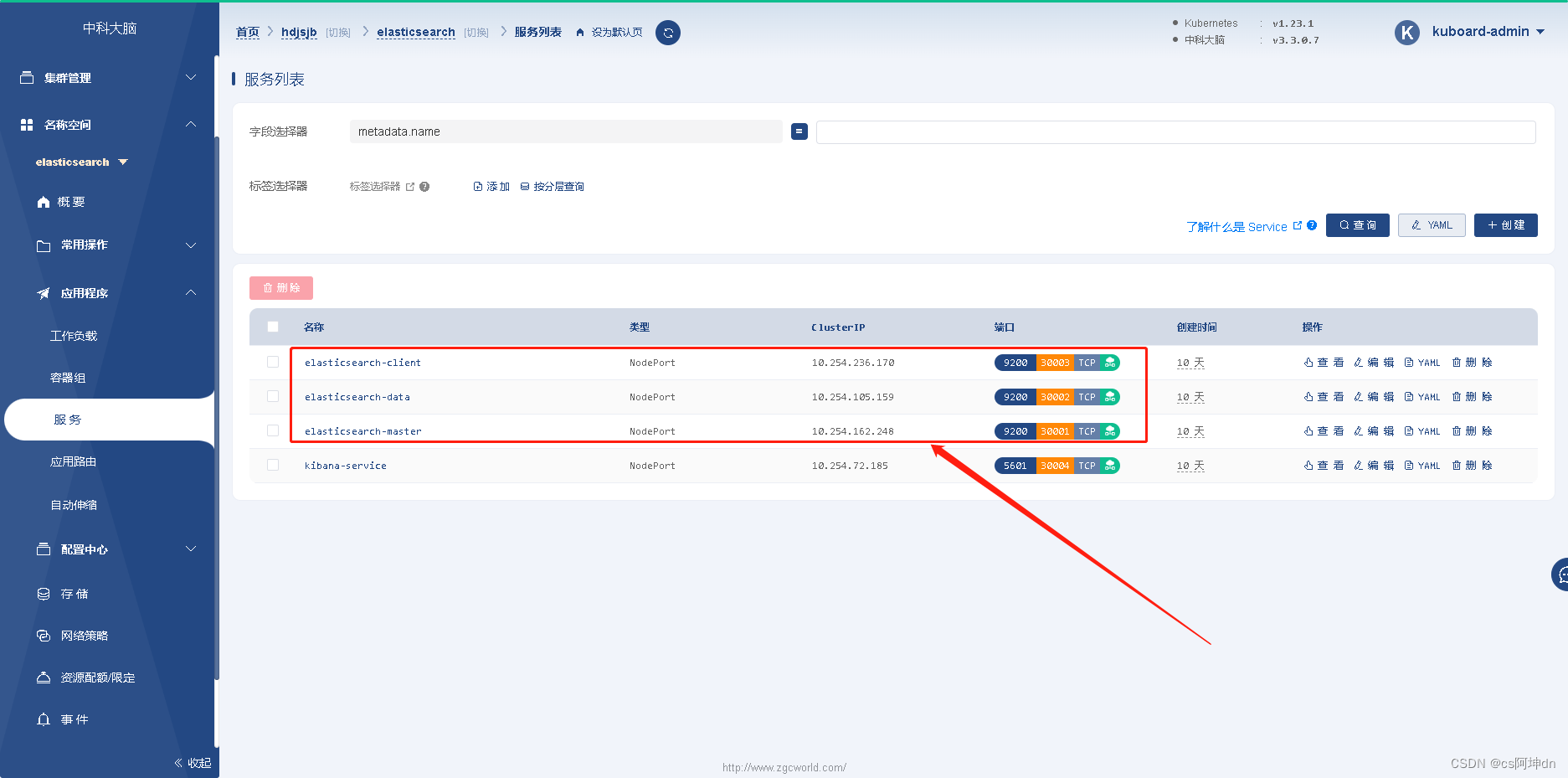Image resolution: width=1568 pixels, height=778 pixels.
Task: Click YAML for elasticsearch-master
Action: (1422, 431)
